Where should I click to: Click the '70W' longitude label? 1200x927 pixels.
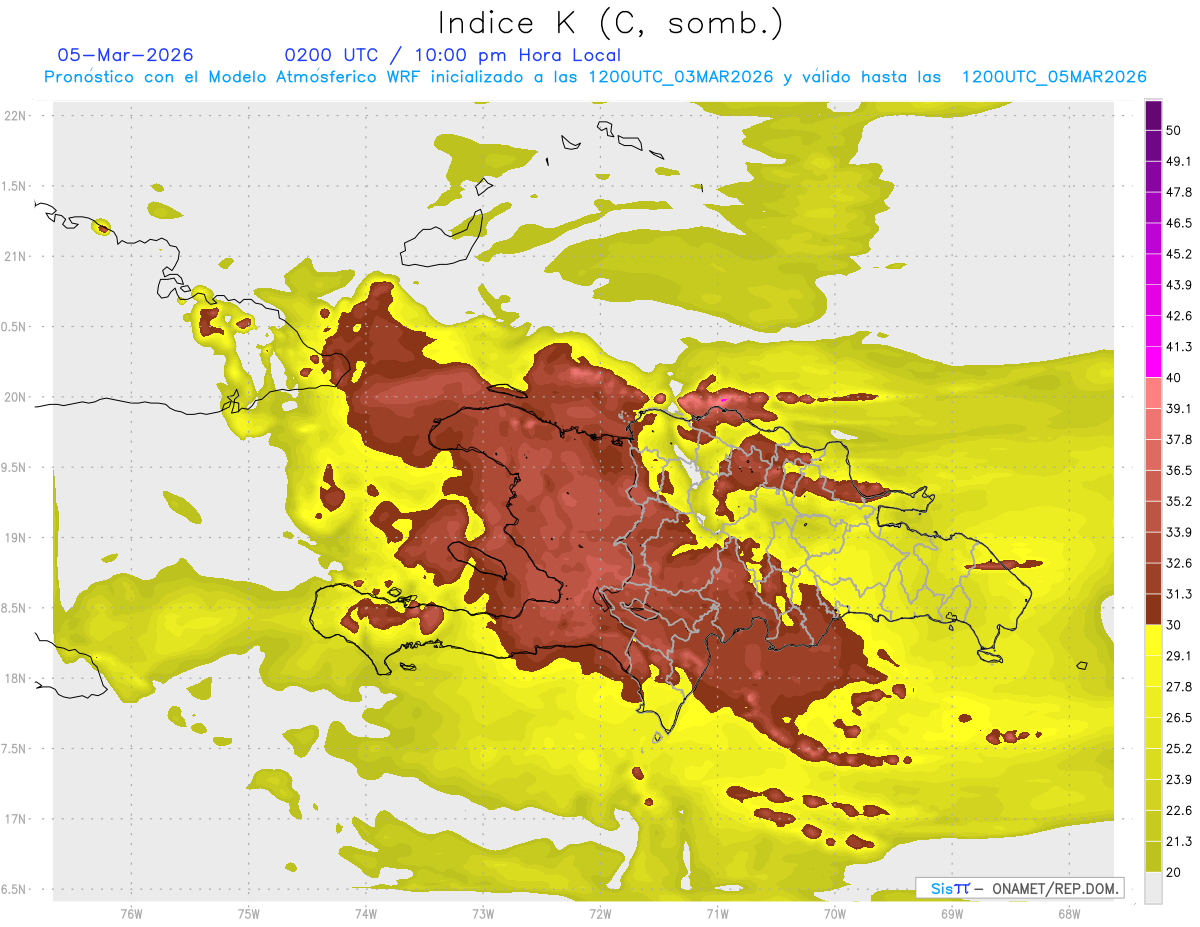pyautogui.click(x=835, y=913)
